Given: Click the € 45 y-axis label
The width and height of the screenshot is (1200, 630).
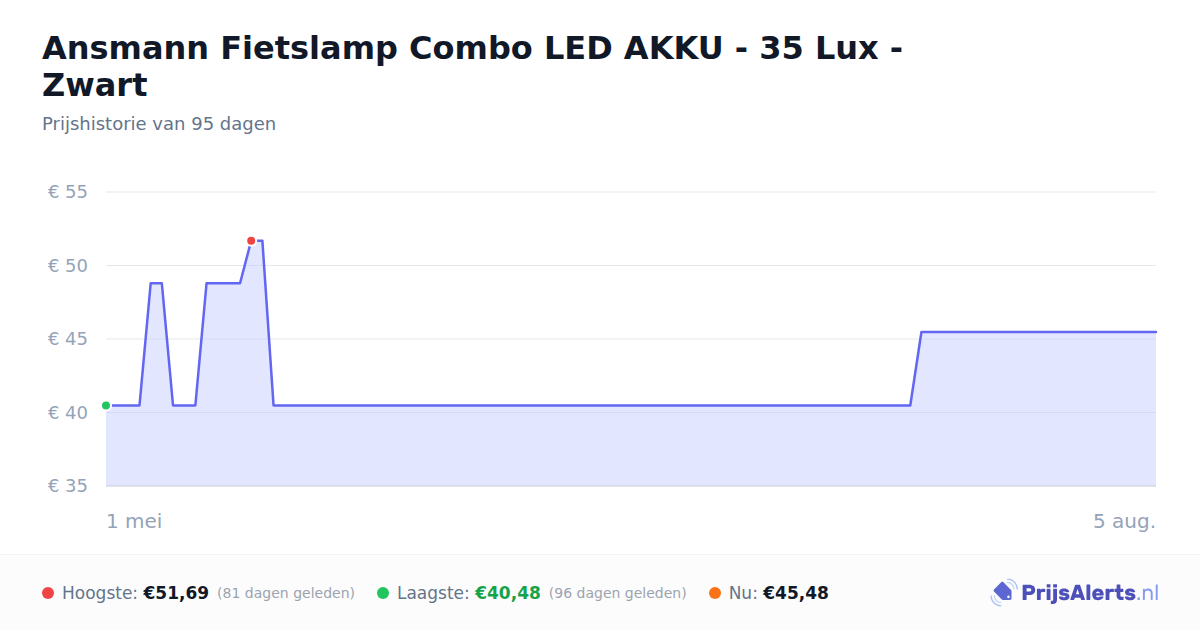Looking at the screenshot, I should [x=68, y=339].
